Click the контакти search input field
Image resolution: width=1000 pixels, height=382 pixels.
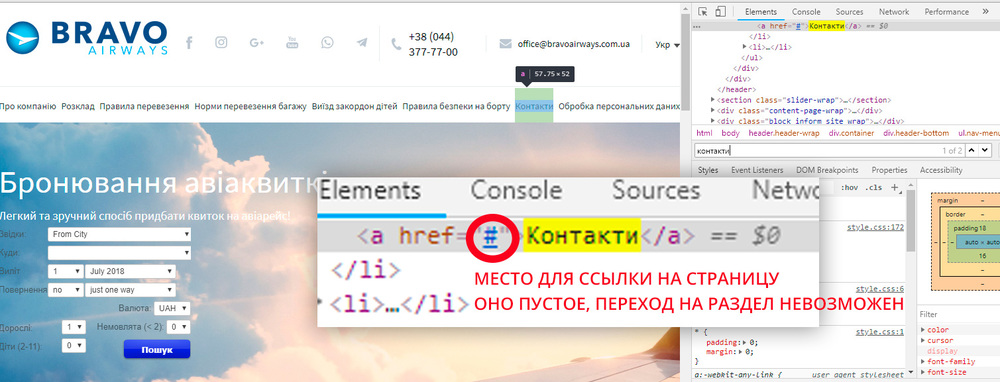[816, 151]
